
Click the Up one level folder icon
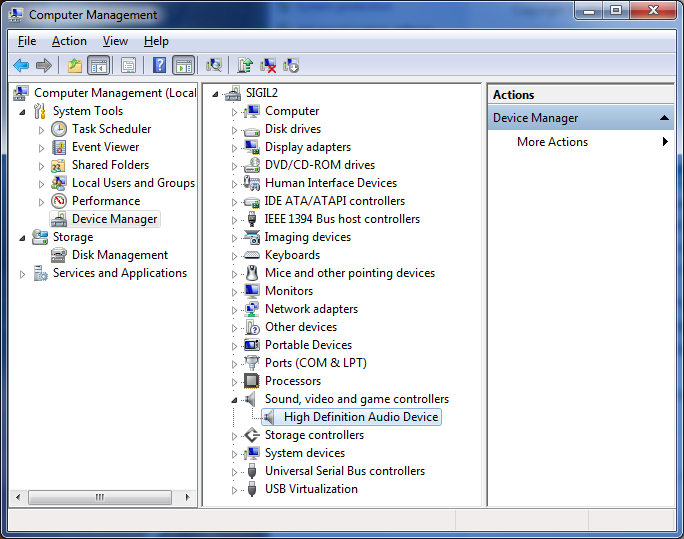[x=74, y=66]
